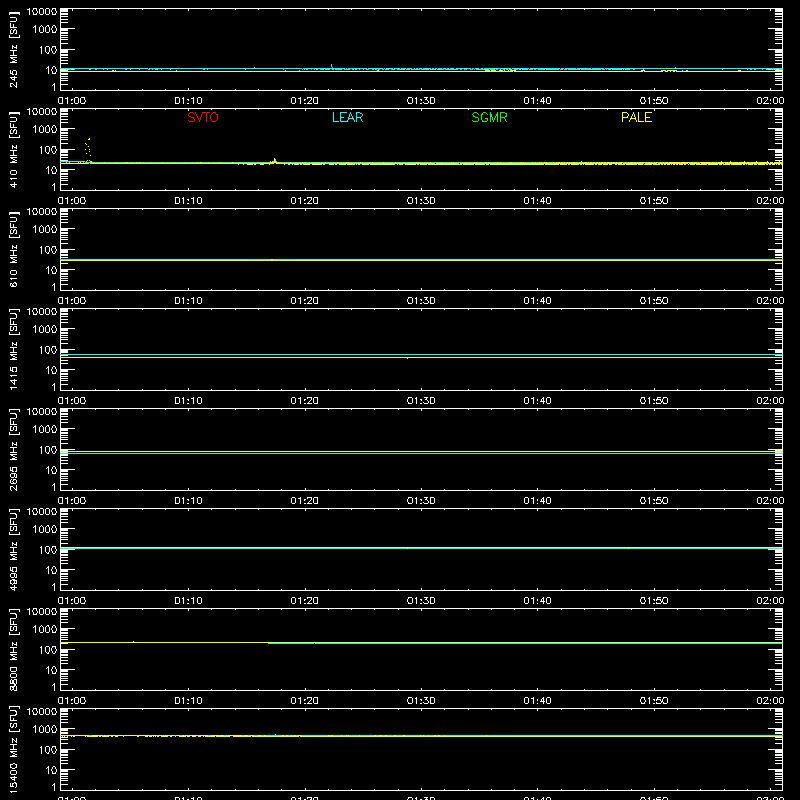Click the 1000 y-axis value on 610 MHz plot
Screen dimensions: 800x800
tap(45, 230)
